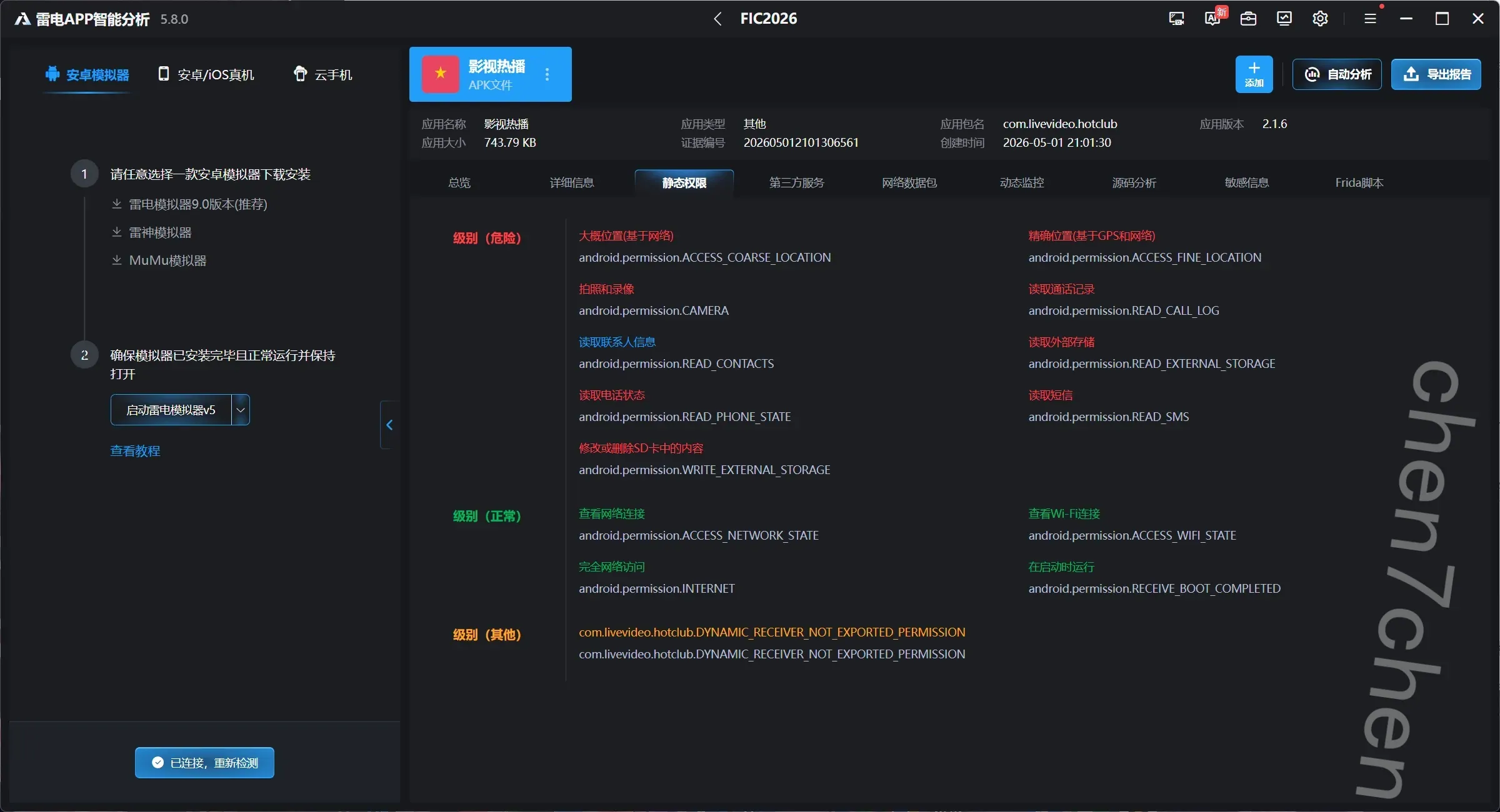Collapse the left panel with the chevron
Viewport: 1500px width, 812px height.
(x=389, y=425)
